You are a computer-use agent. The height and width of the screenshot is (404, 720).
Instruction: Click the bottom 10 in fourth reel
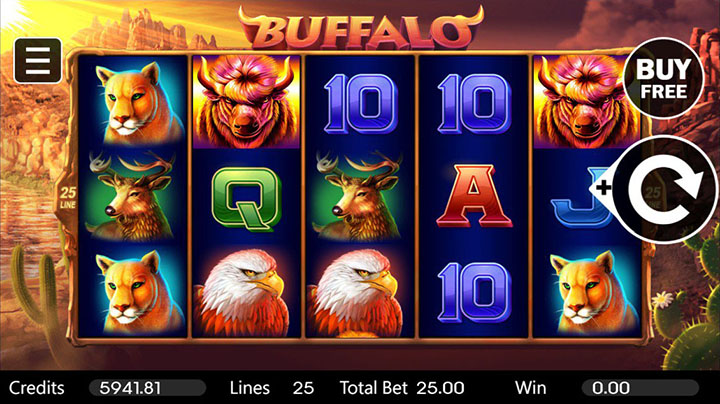coord(474,292)
